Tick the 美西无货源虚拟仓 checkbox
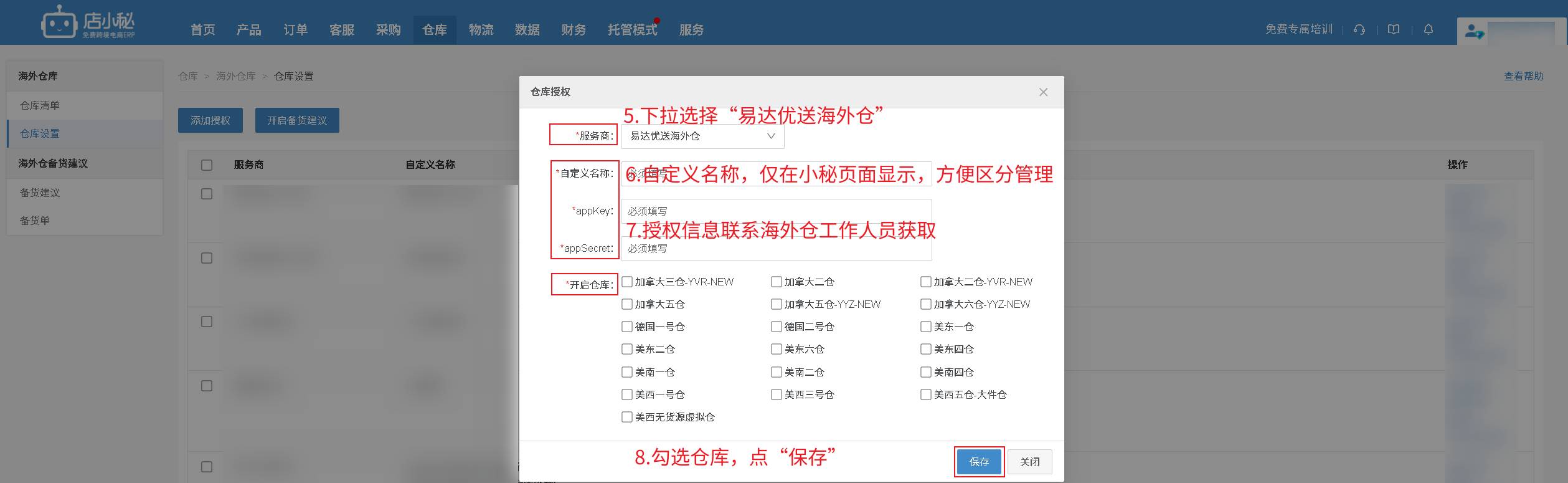This screenshot has height=483, width=1568. 627,417
